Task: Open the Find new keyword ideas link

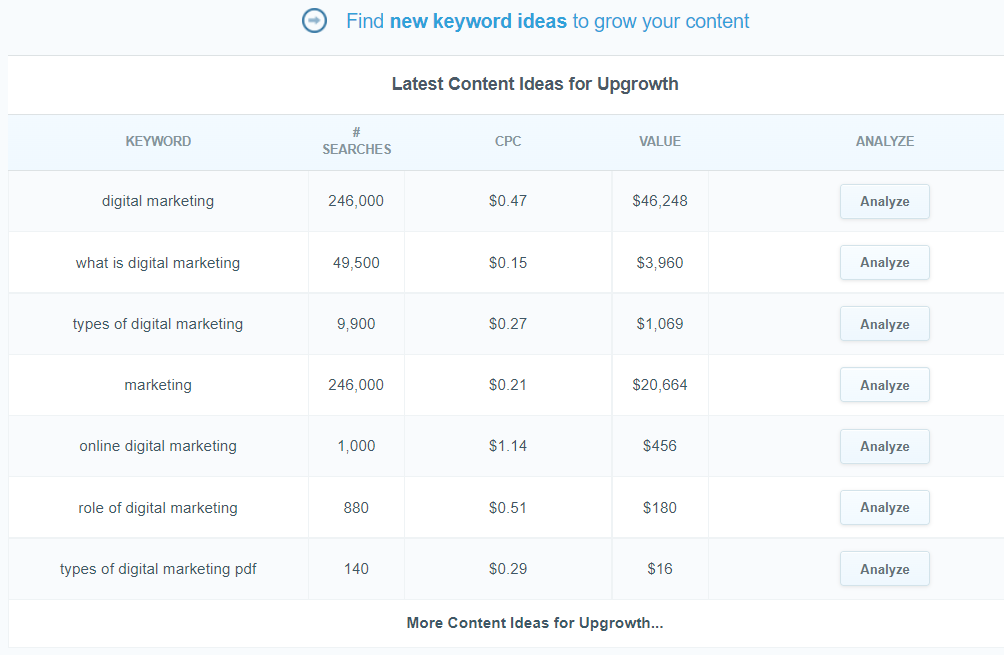Action: point(547,21)
